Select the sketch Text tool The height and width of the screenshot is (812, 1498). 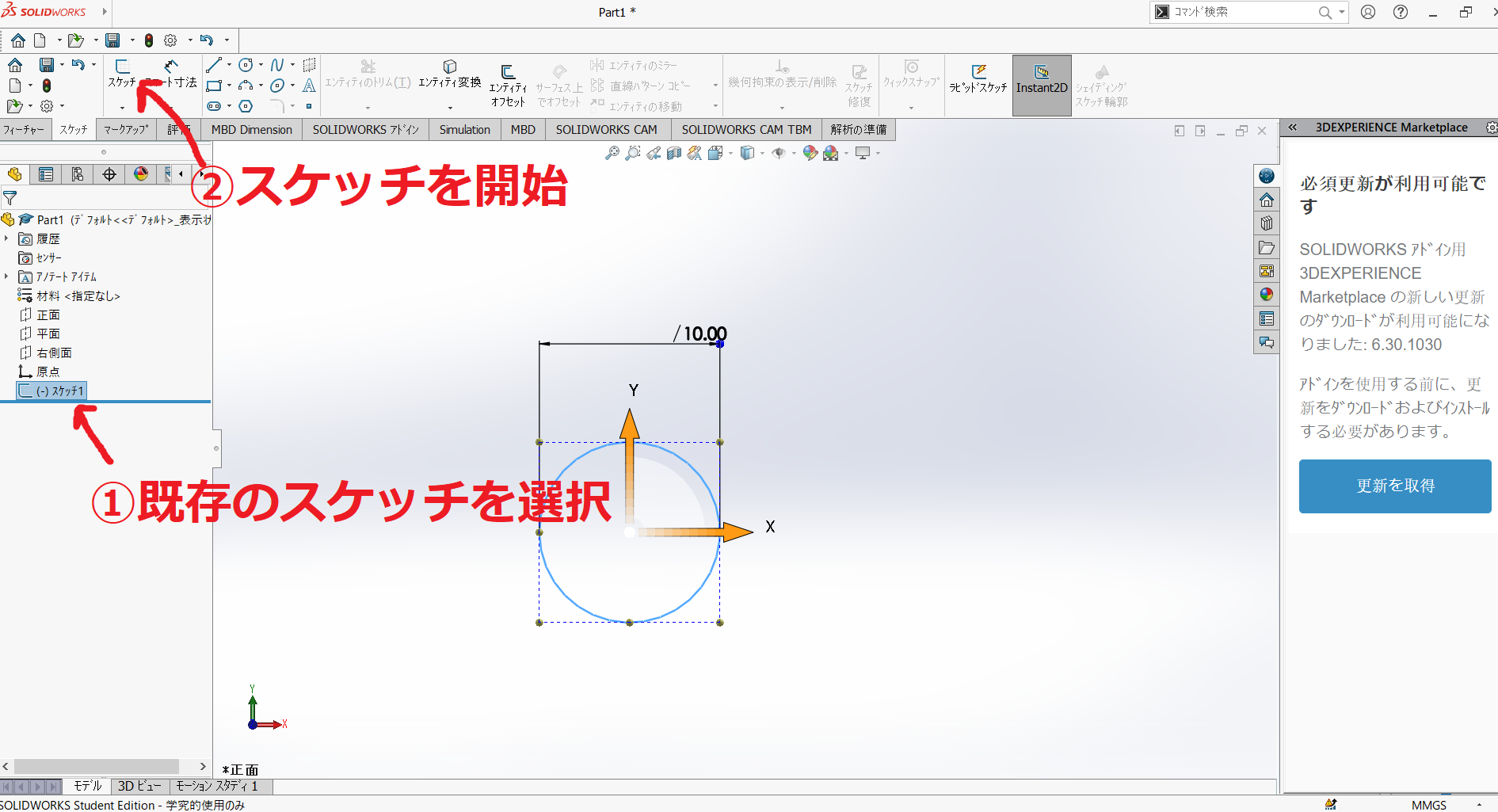309,86
